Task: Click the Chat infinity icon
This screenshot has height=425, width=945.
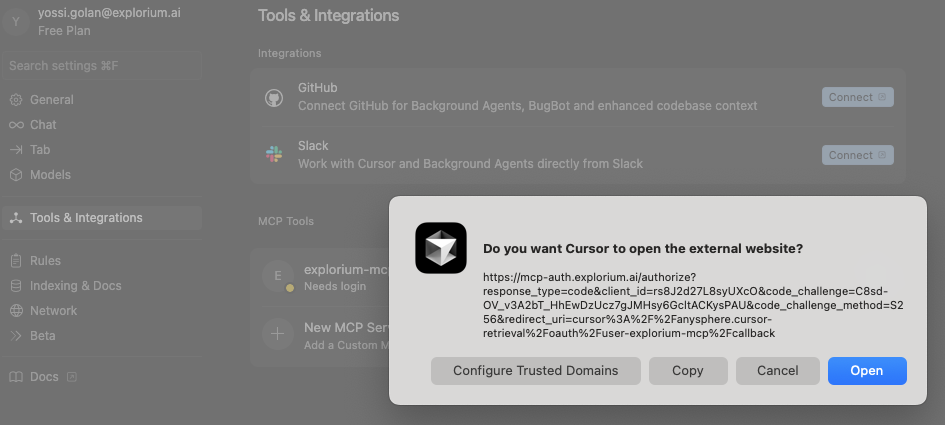Action: point(16,125)
